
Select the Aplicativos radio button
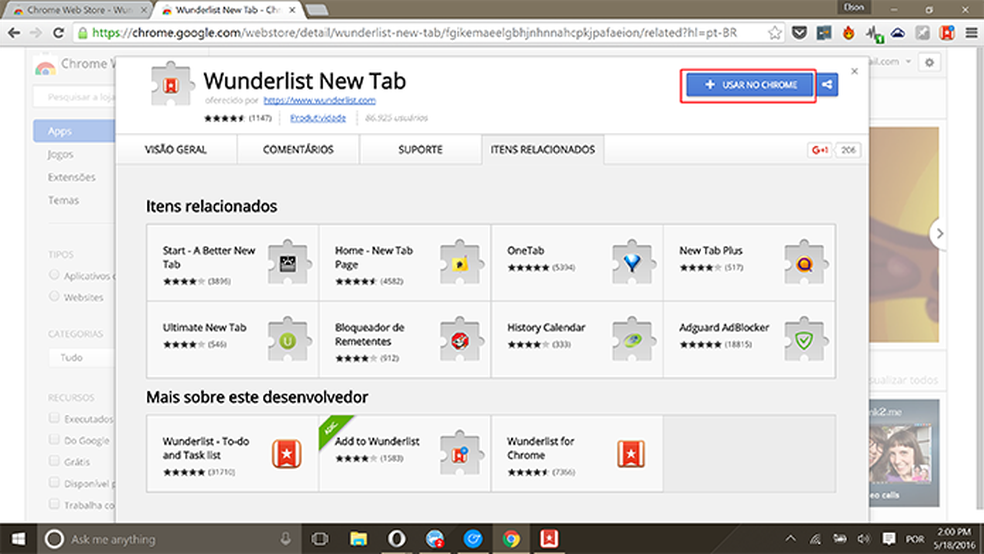point(54,275)
